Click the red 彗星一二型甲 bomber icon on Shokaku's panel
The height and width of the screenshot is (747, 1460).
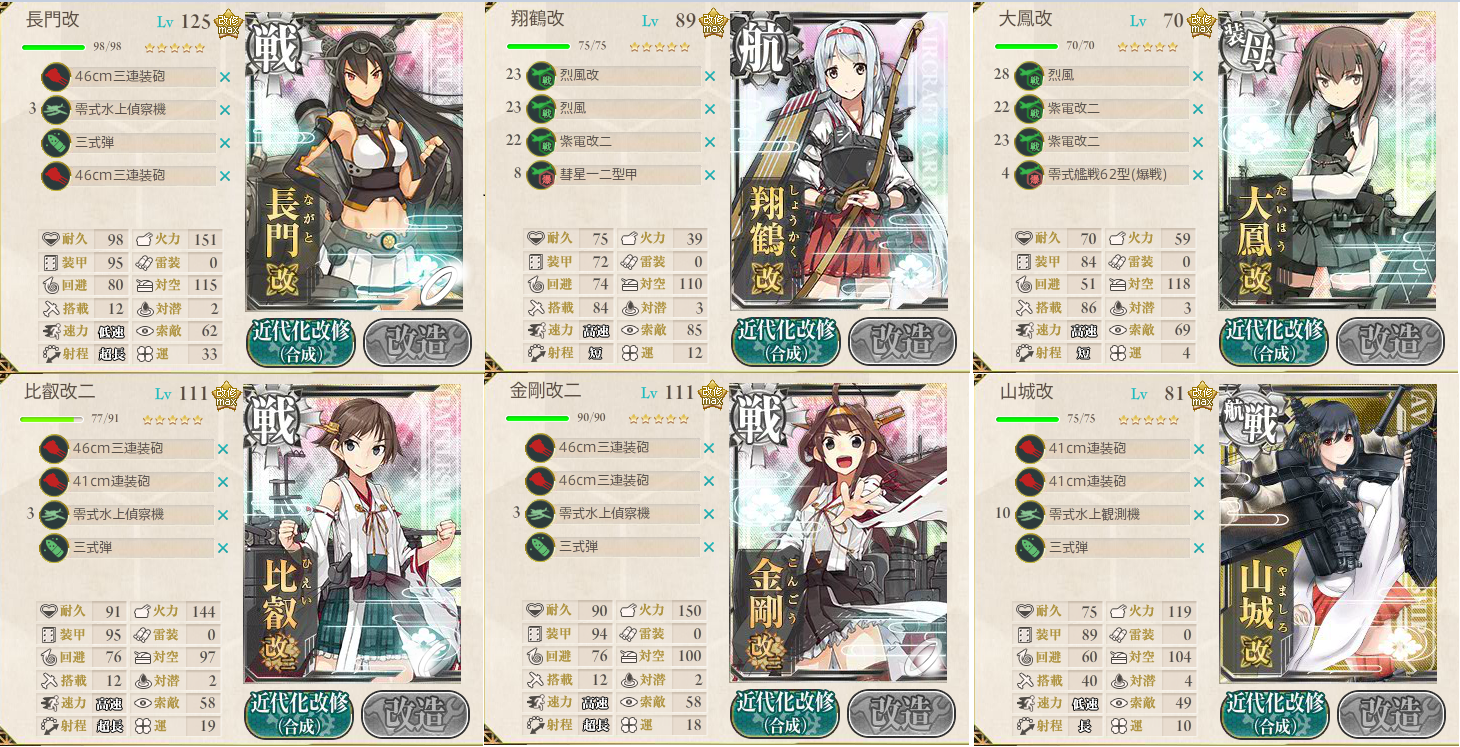[541, 175]
